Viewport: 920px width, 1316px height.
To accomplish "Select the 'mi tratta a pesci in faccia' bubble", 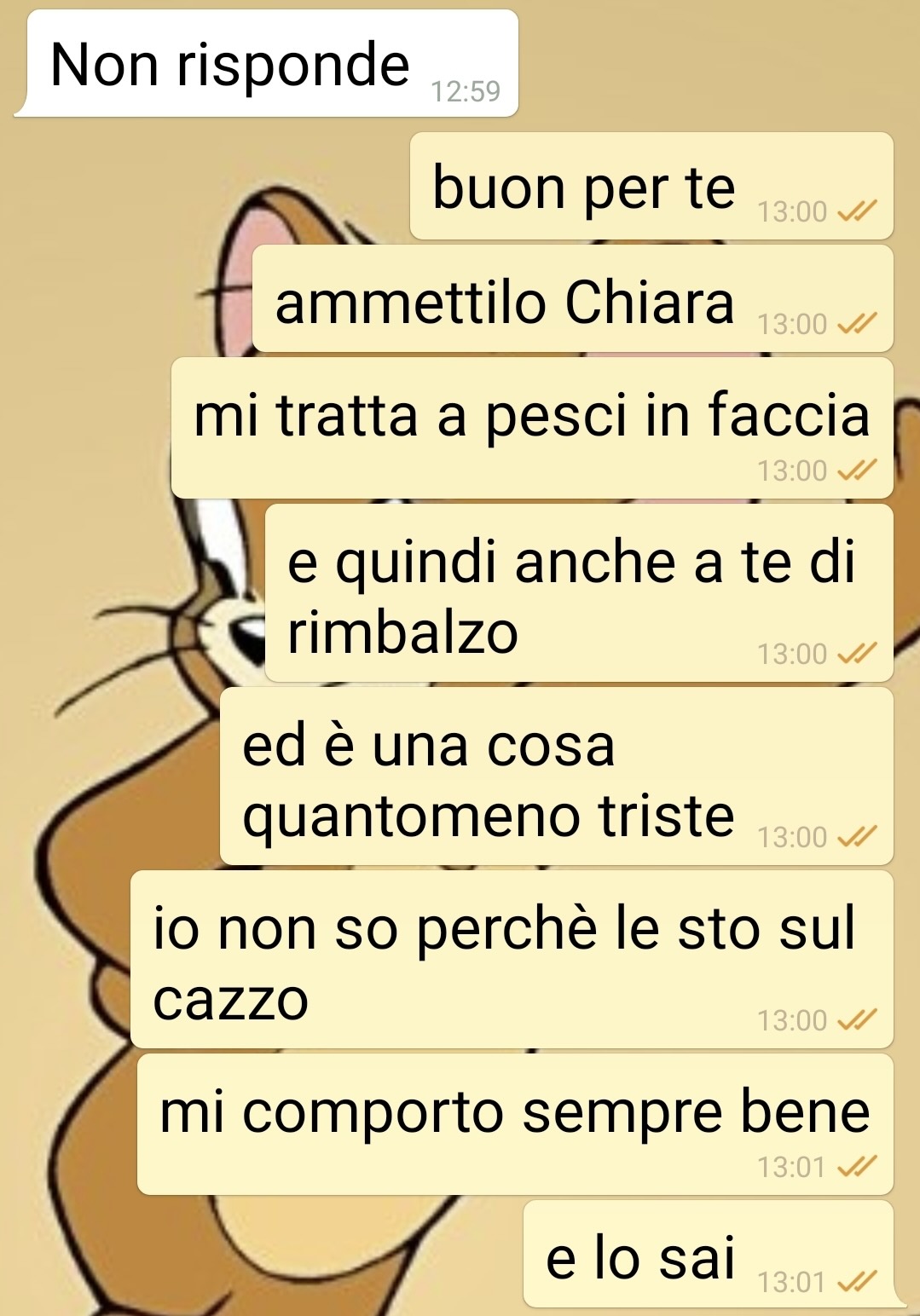I will pyautogui.click(x=532, y=428).
